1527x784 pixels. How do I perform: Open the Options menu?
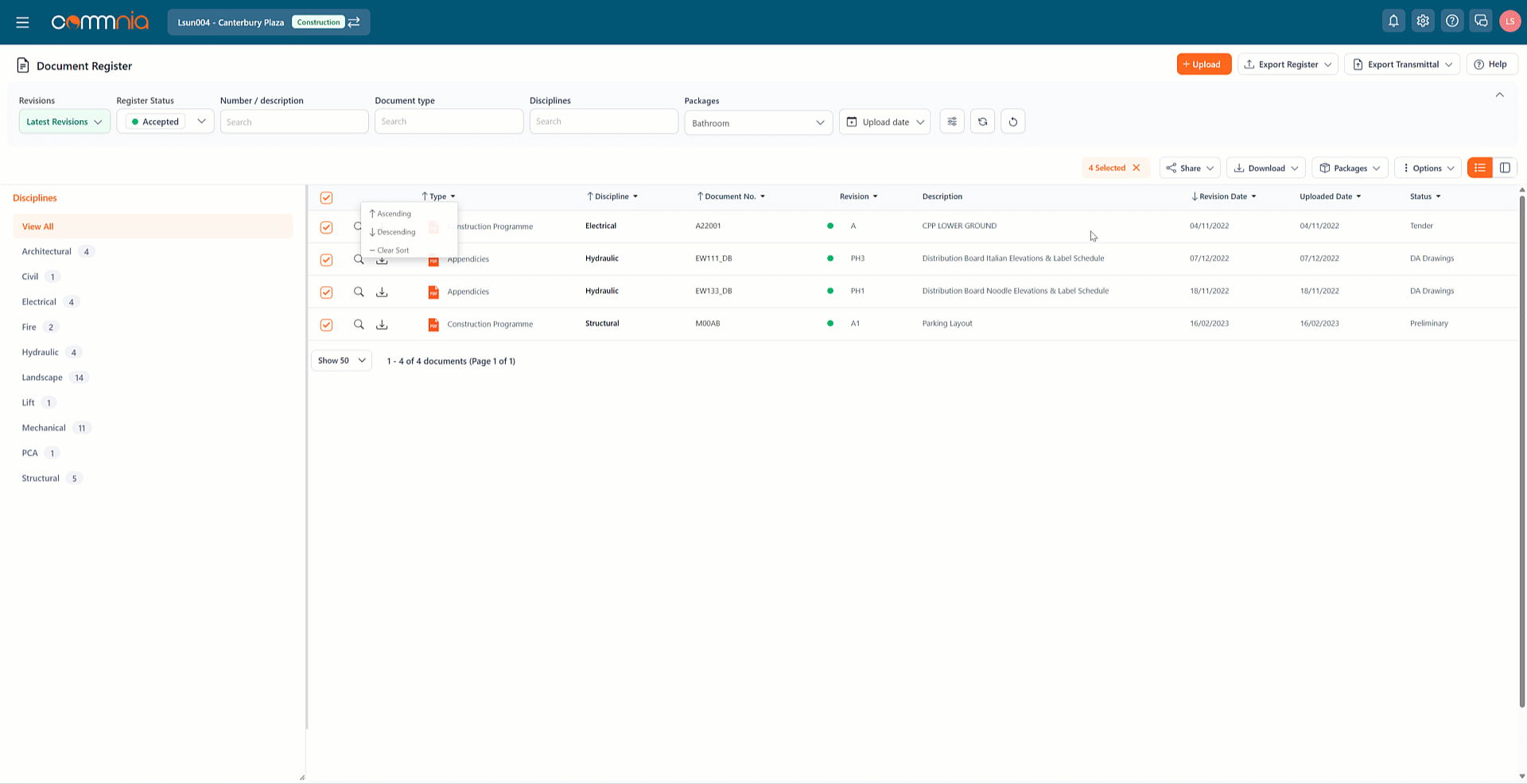[1428, 168]
